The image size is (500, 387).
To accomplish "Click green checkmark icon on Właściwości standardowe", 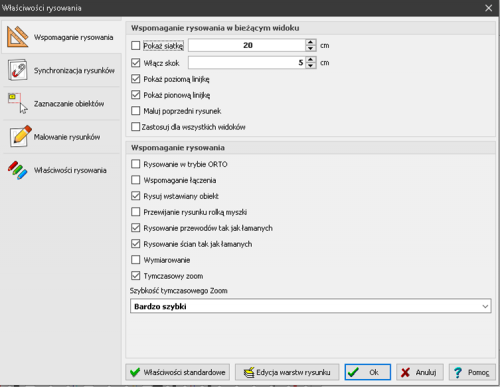I will click(135, 372).
